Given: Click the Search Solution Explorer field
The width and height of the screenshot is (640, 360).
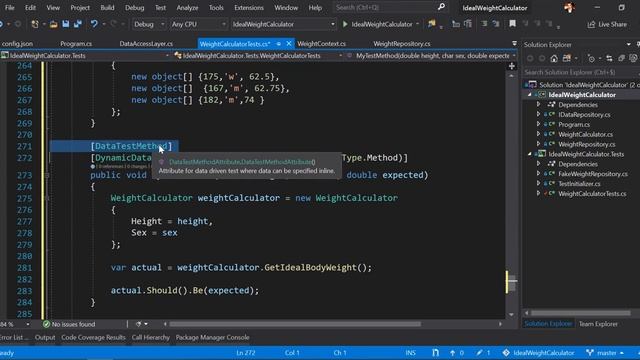Looking at the screenshot, I should click(581, 72).
